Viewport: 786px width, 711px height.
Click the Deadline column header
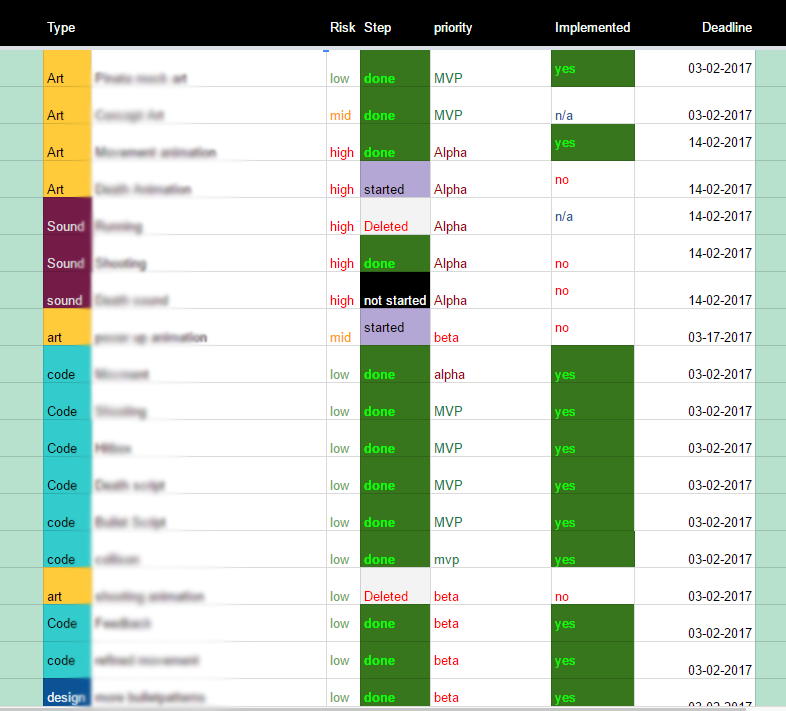tap(726, 28)
